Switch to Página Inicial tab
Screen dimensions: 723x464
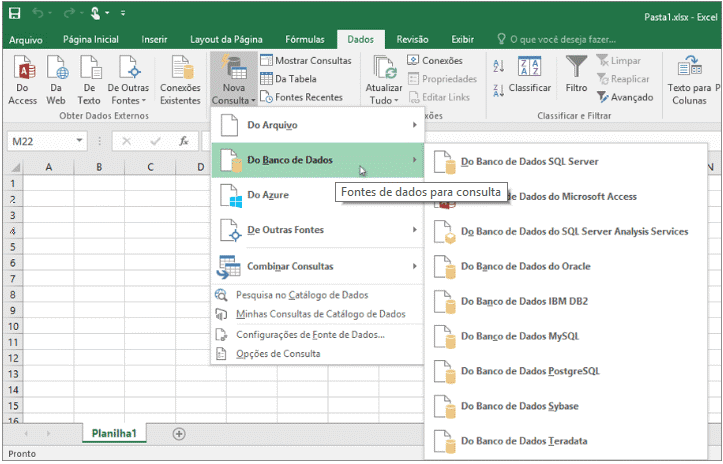pos(91,40)
